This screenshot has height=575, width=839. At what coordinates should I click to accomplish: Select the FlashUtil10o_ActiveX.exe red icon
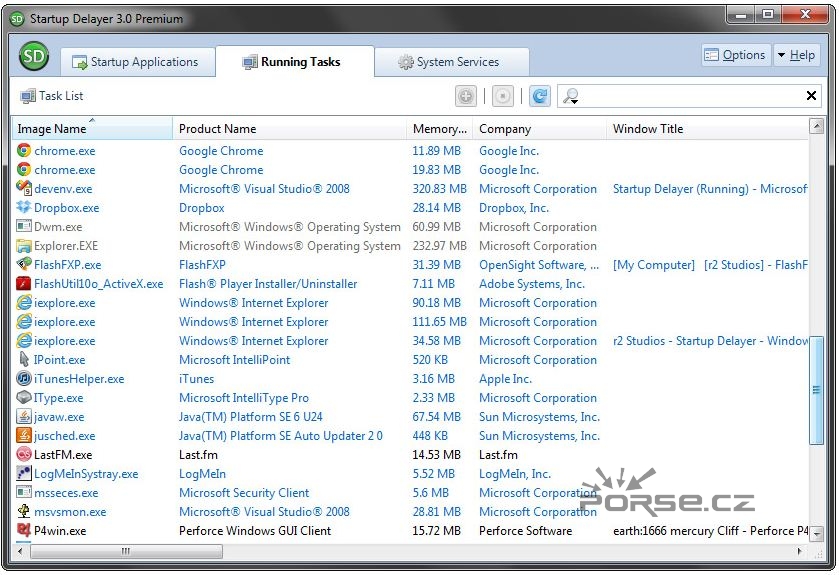pyautogui.click(x=24, y=283)
